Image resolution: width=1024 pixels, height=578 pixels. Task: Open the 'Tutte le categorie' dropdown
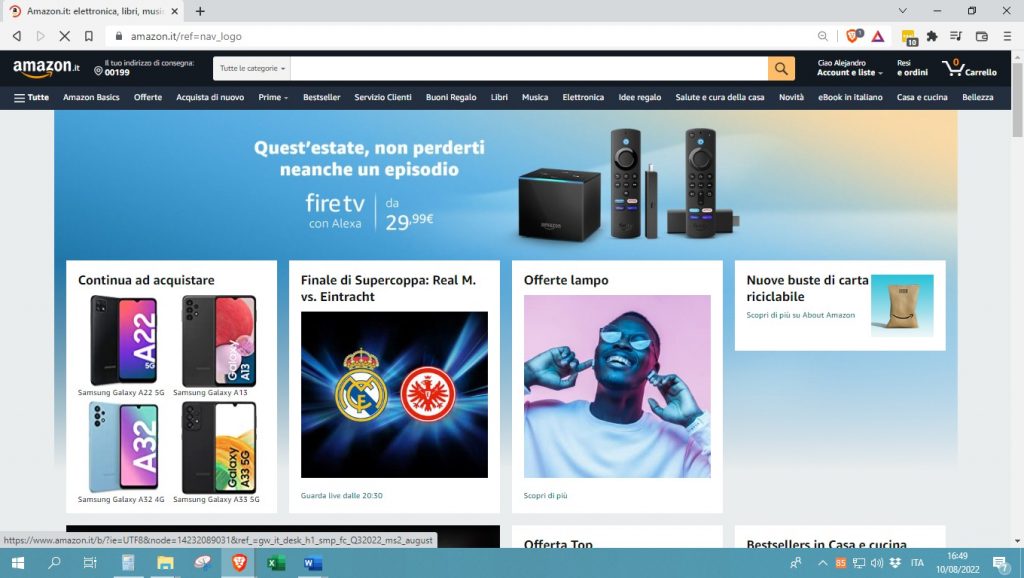(250, 68)
